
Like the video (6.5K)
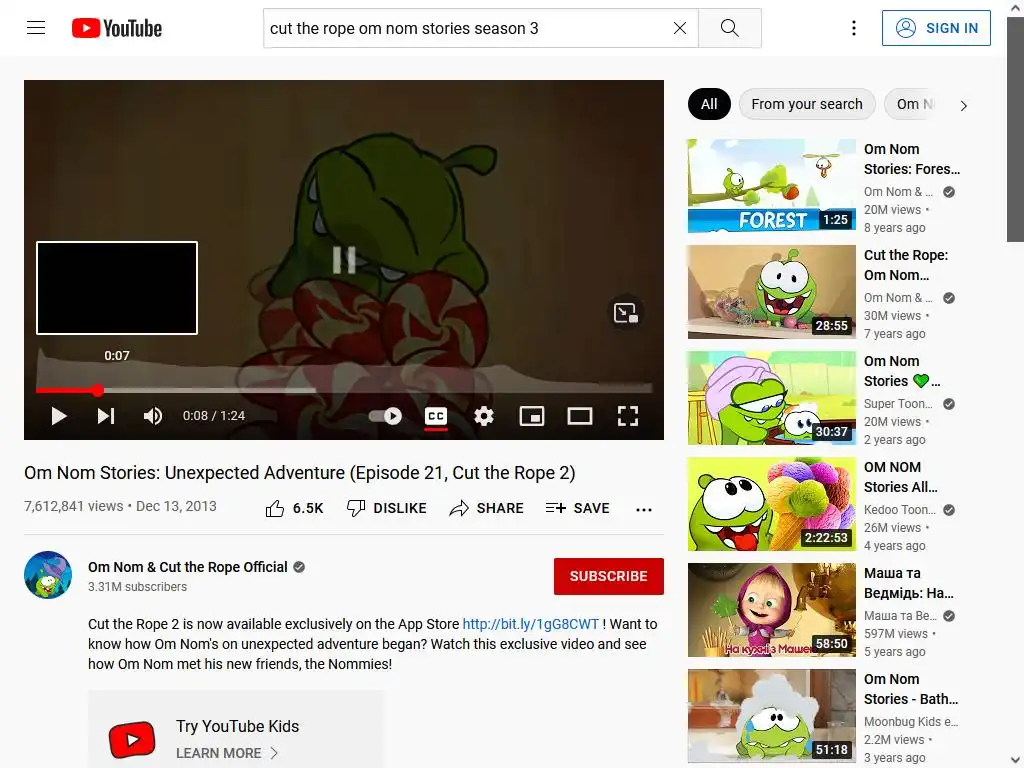pyautogui.click(x=295, y=508)
